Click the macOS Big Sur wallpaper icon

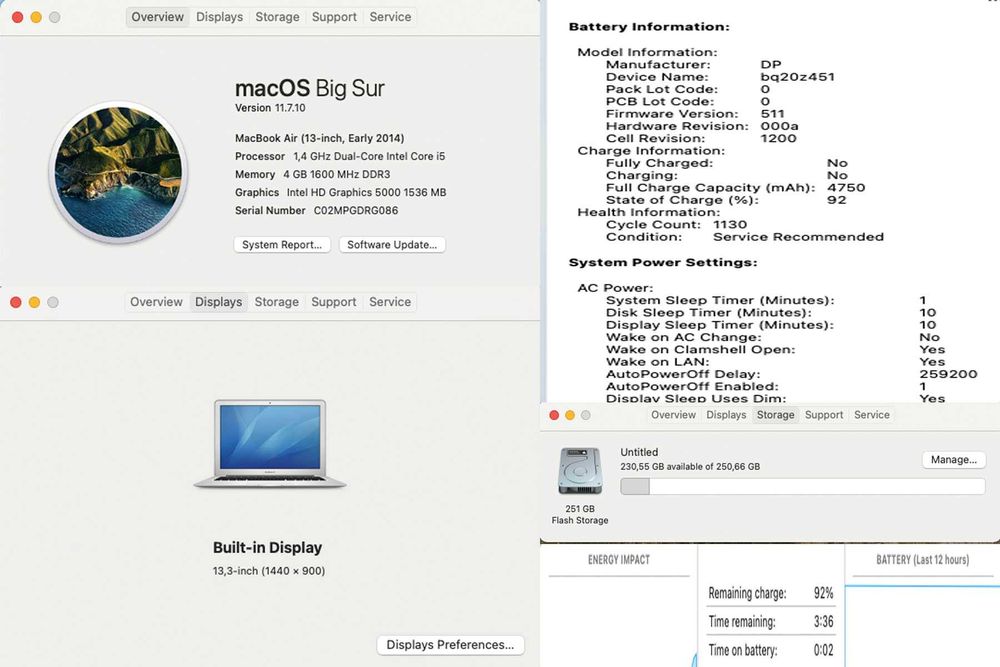point(118,172)
